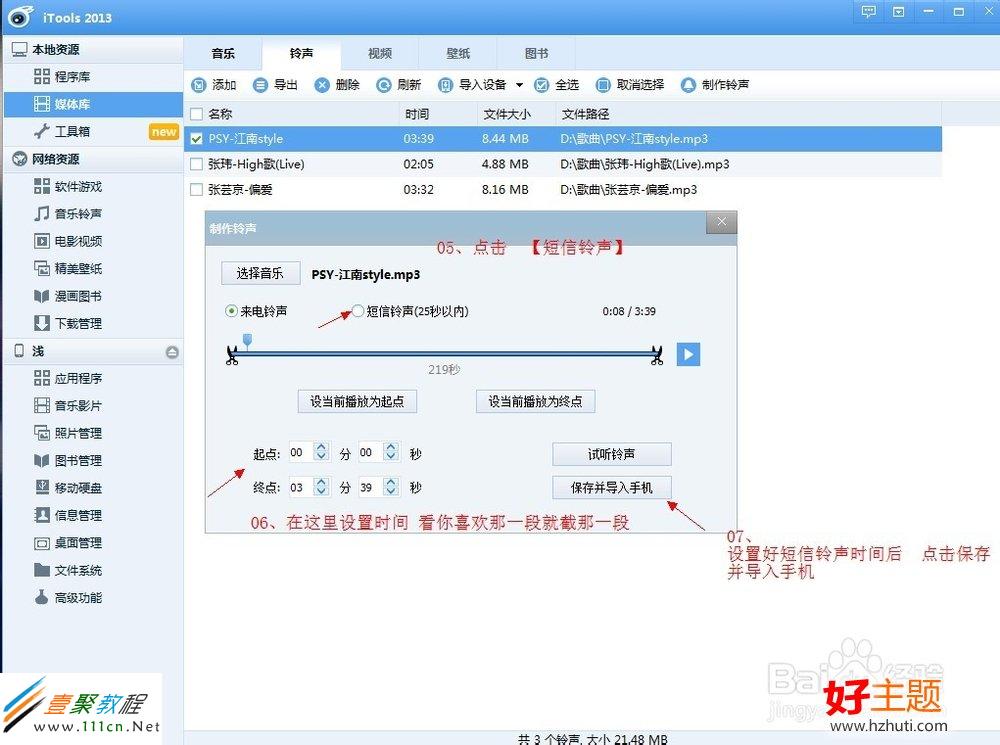Screen dimensions: 1000x745
Task: Open the title bar dropdown menu icon
Action: pyautogui.click(x=899, y=11)
